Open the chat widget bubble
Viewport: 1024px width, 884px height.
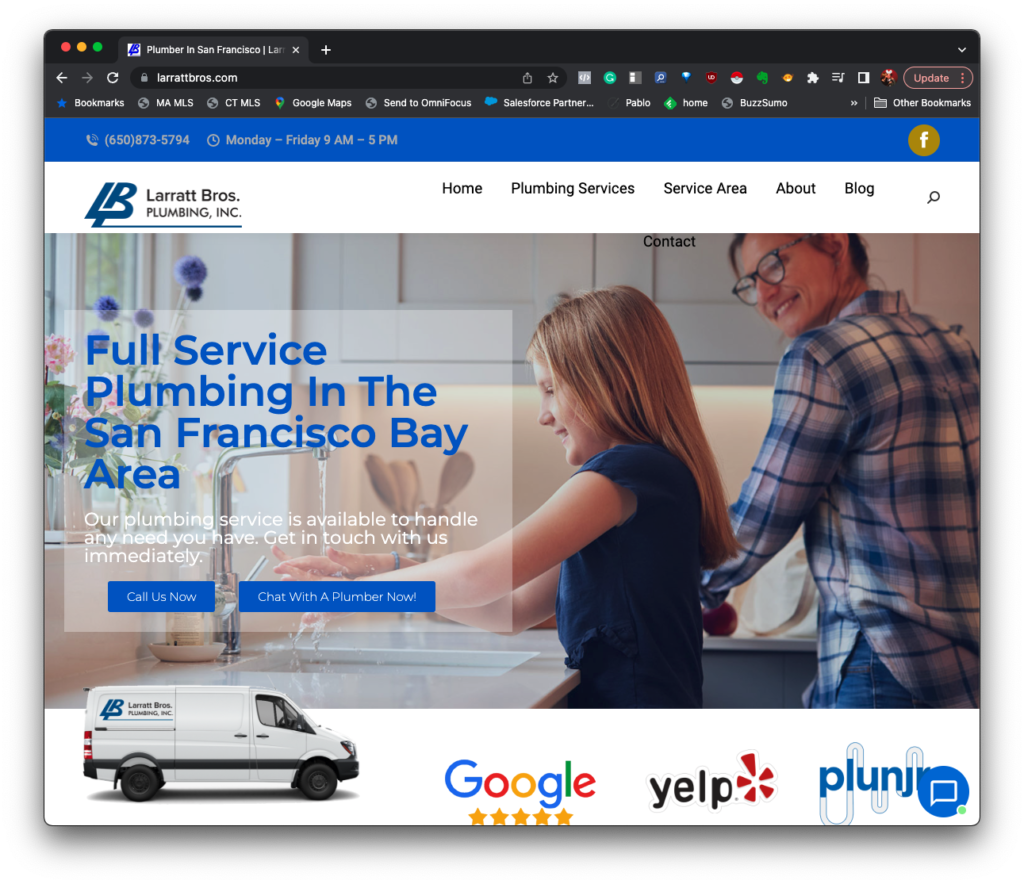tap(943, 792)
